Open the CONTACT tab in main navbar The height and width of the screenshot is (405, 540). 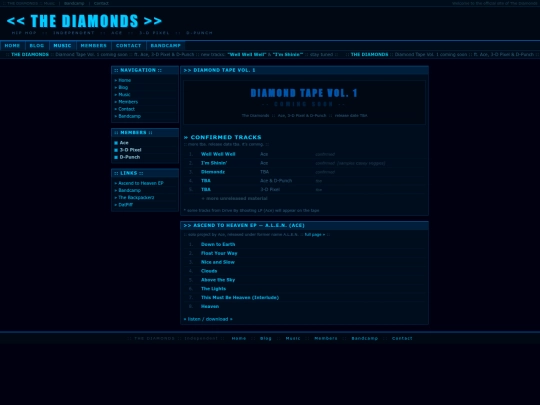[x=129, y=45]
